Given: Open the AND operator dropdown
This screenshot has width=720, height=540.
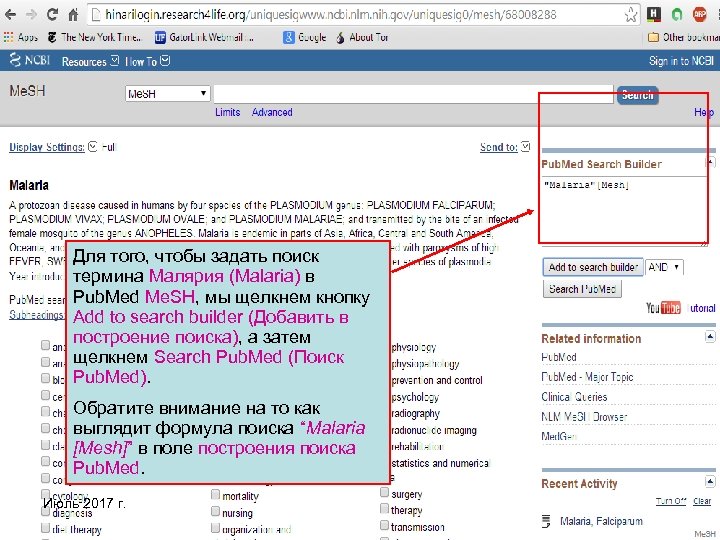Looking at the screenshot, I should click(664, 267).
